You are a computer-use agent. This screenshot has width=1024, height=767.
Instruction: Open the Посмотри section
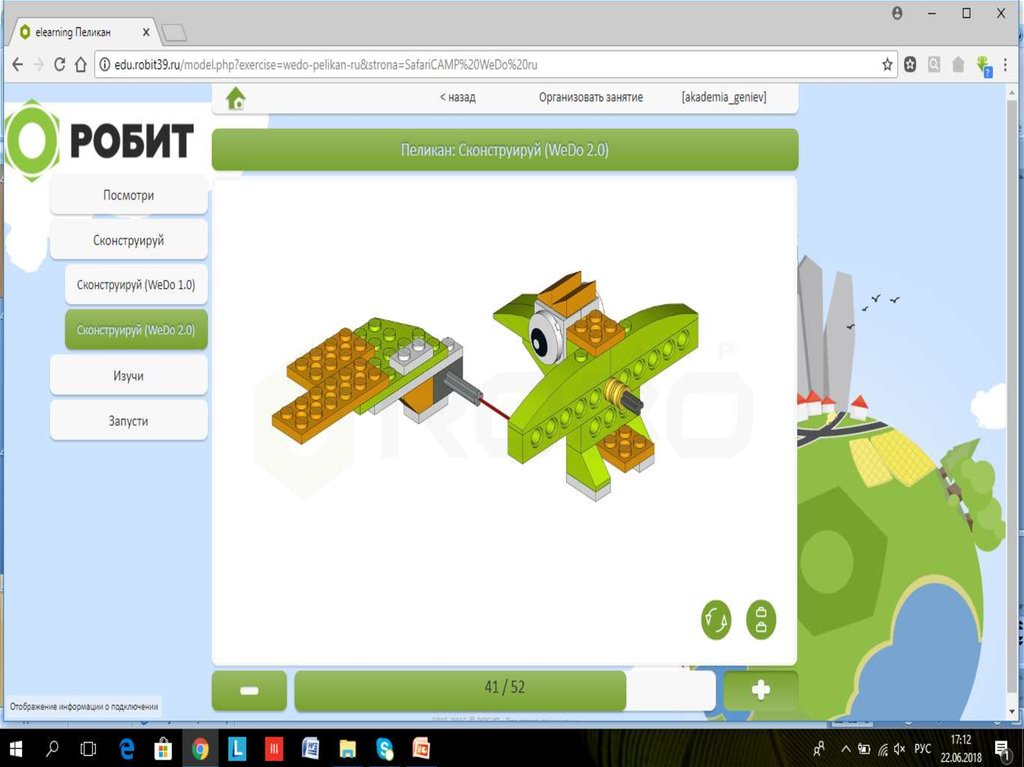(129, 195)
